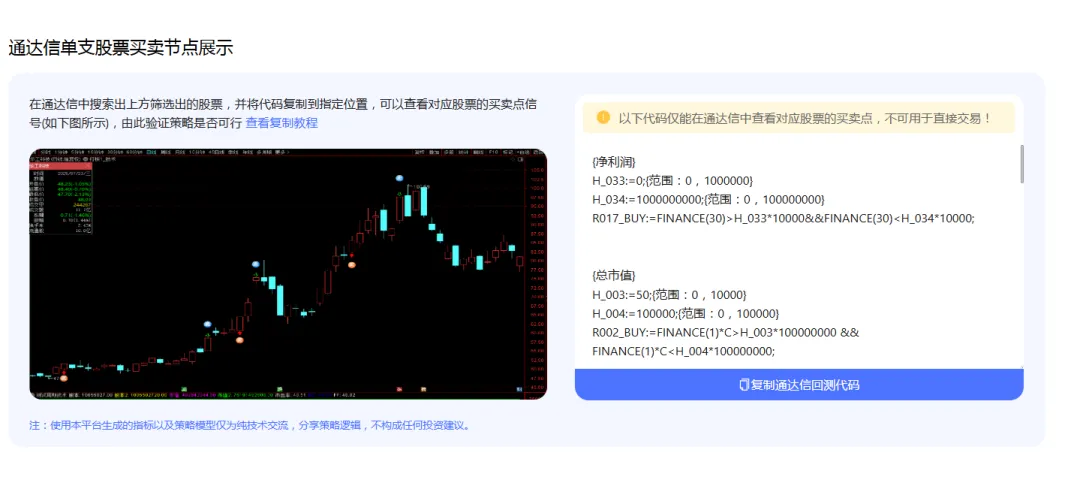Click the 复制通达信回测代码 button
Screen dimensions: 1080x498
799,384
